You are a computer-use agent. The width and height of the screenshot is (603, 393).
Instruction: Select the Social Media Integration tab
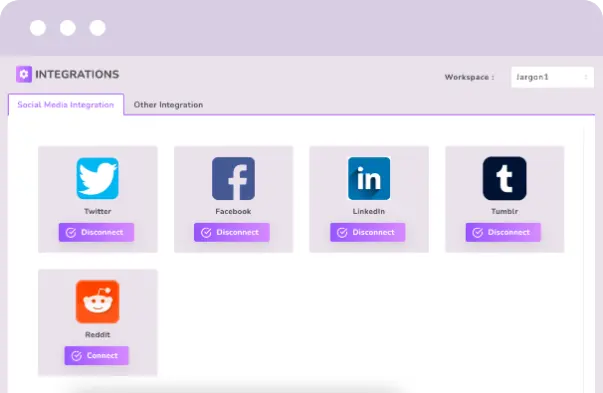66,105
